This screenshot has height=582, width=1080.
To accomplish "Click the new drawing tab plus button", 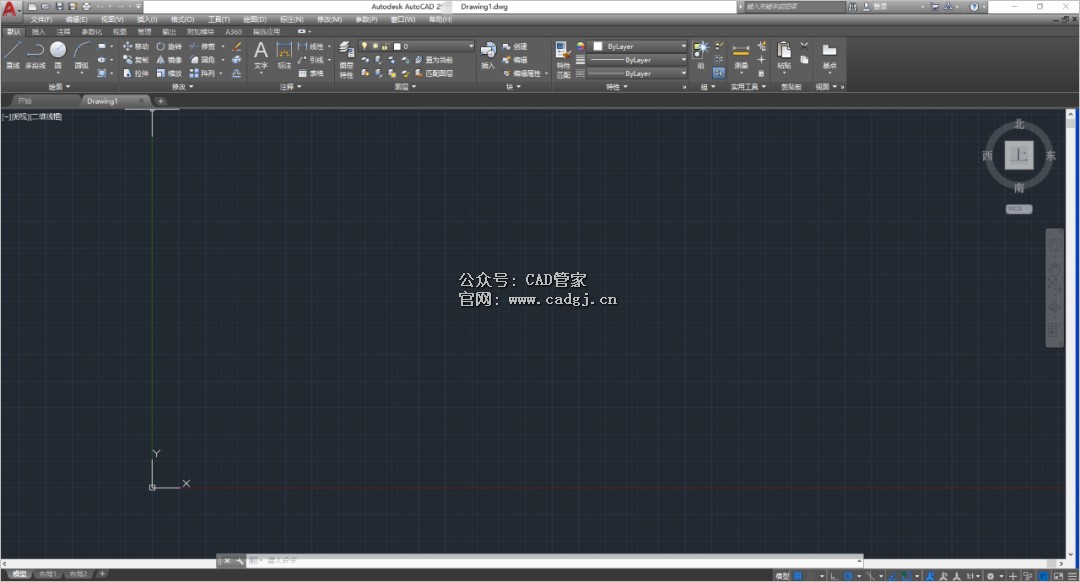I will pos(160,101).
